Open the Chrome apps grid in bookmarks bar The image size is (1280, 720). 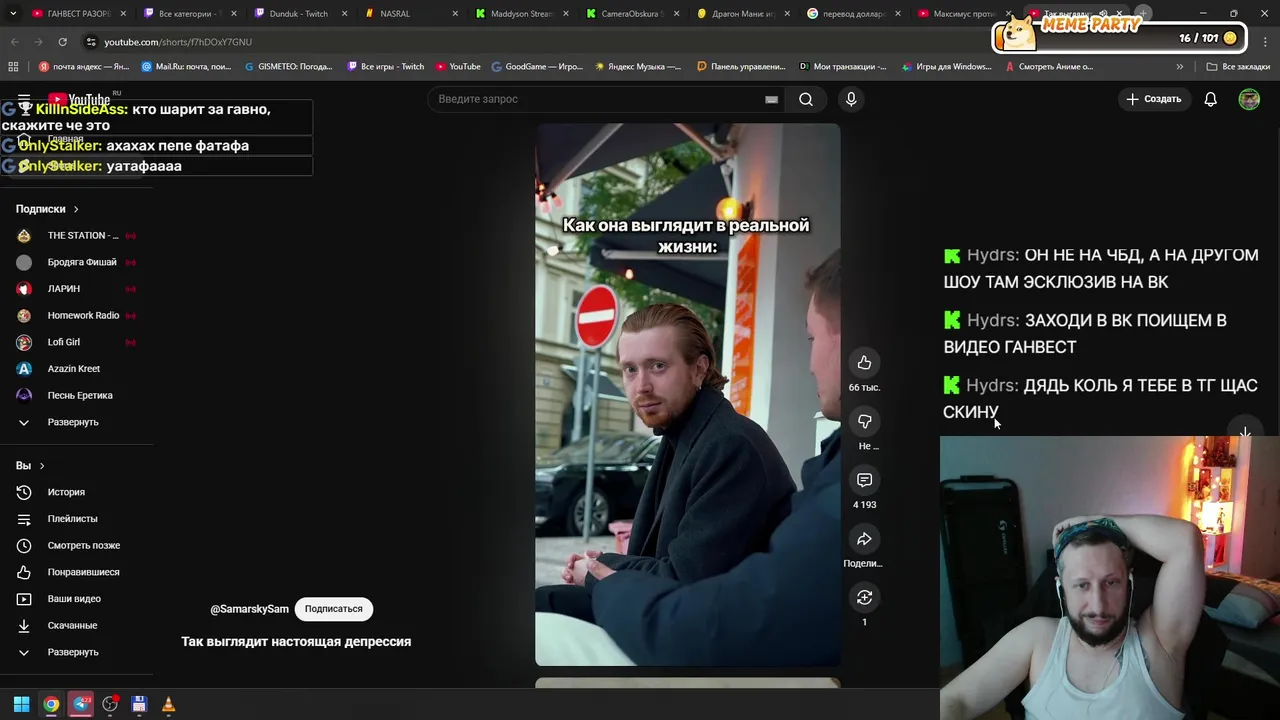pyautogui.click(x=13, y=66)
